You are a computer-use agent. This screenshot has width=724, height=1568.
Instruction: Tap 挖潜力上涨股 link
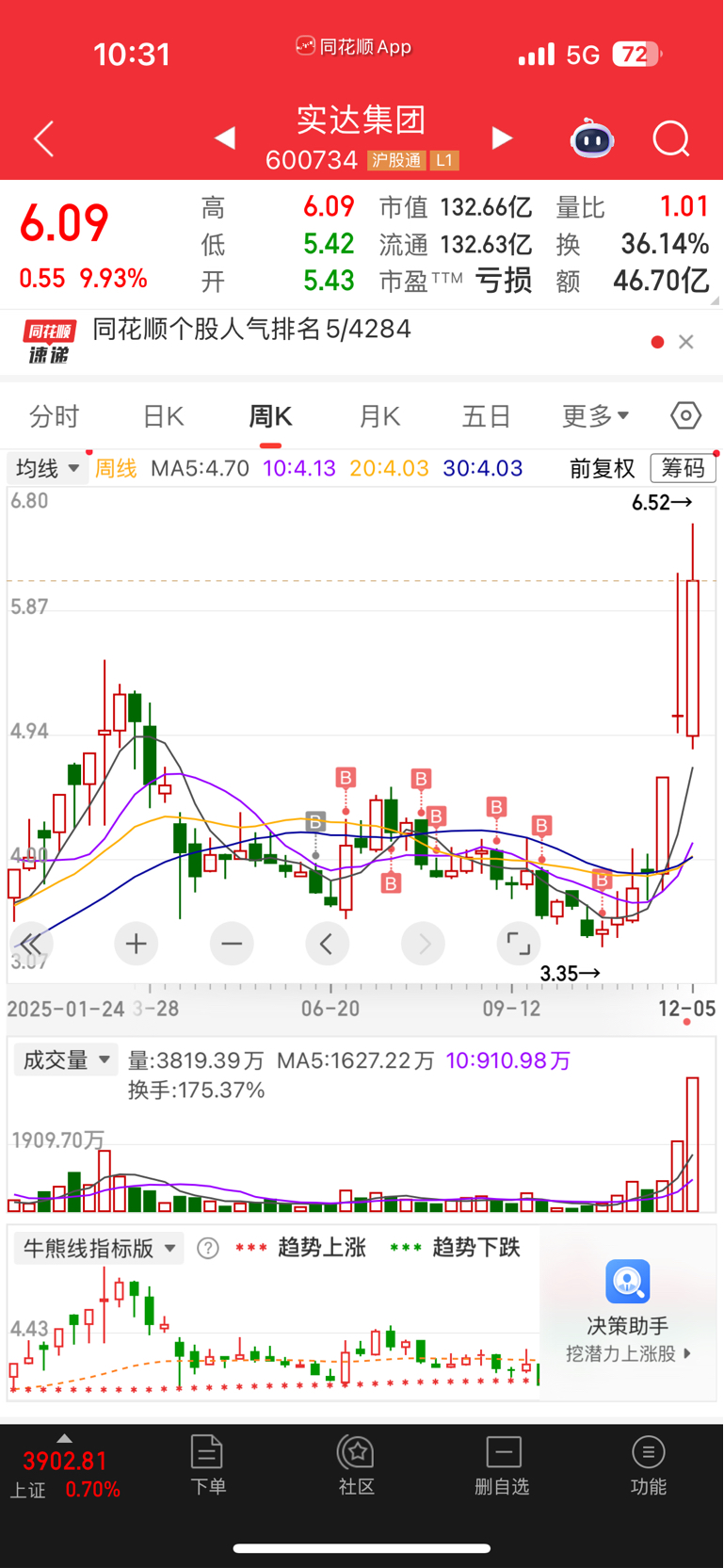coord(628,1353)
